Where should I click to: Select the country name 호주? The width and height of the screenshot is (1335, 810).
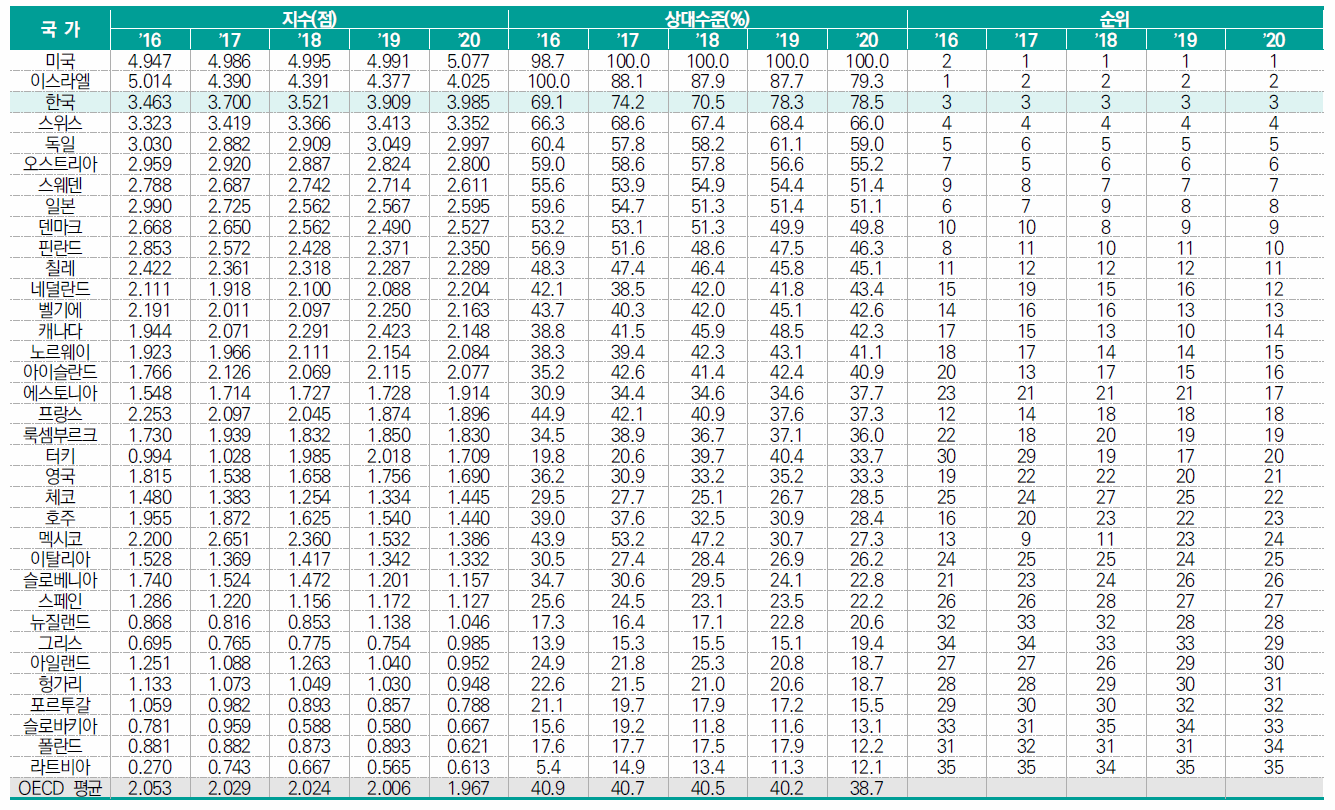point(60,518)
